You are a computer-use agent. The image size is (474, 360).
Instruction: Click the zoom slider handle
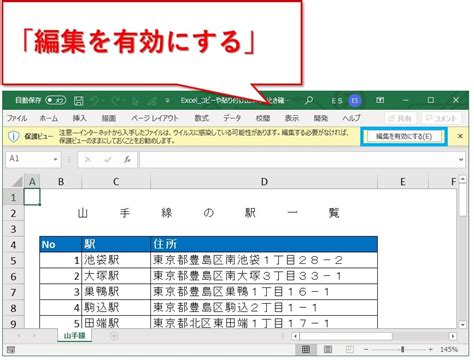click(403, 349)
